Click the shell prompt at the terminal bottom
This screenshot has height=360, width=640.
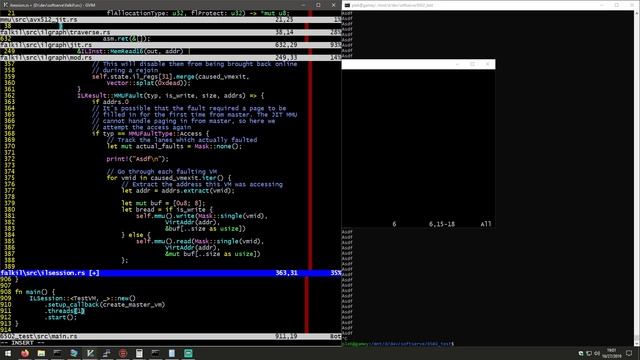pos(398,344)
